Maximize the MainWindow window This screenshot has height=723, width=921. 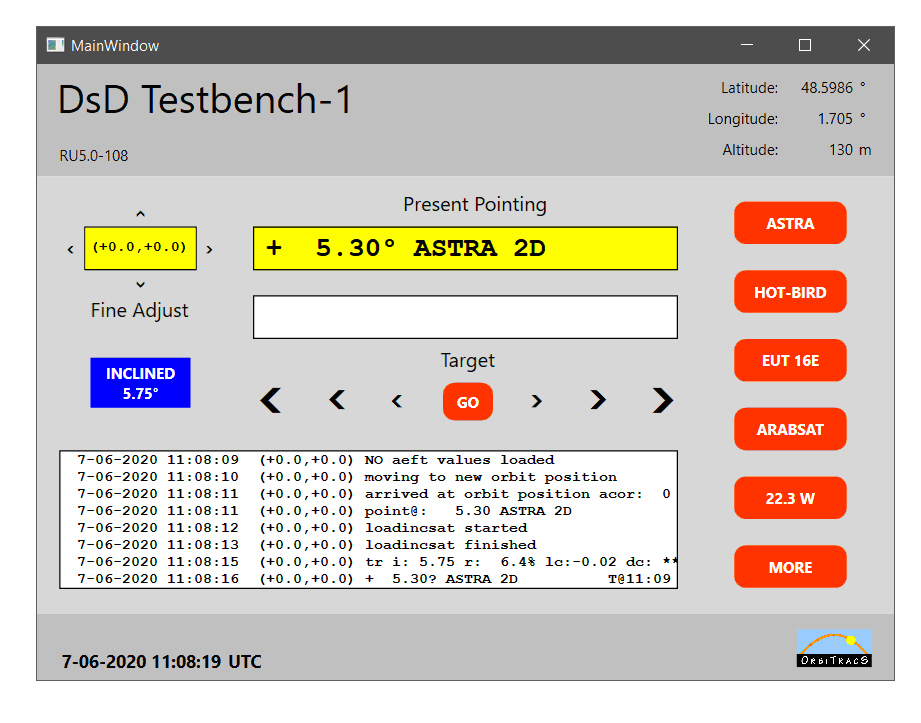805,45
